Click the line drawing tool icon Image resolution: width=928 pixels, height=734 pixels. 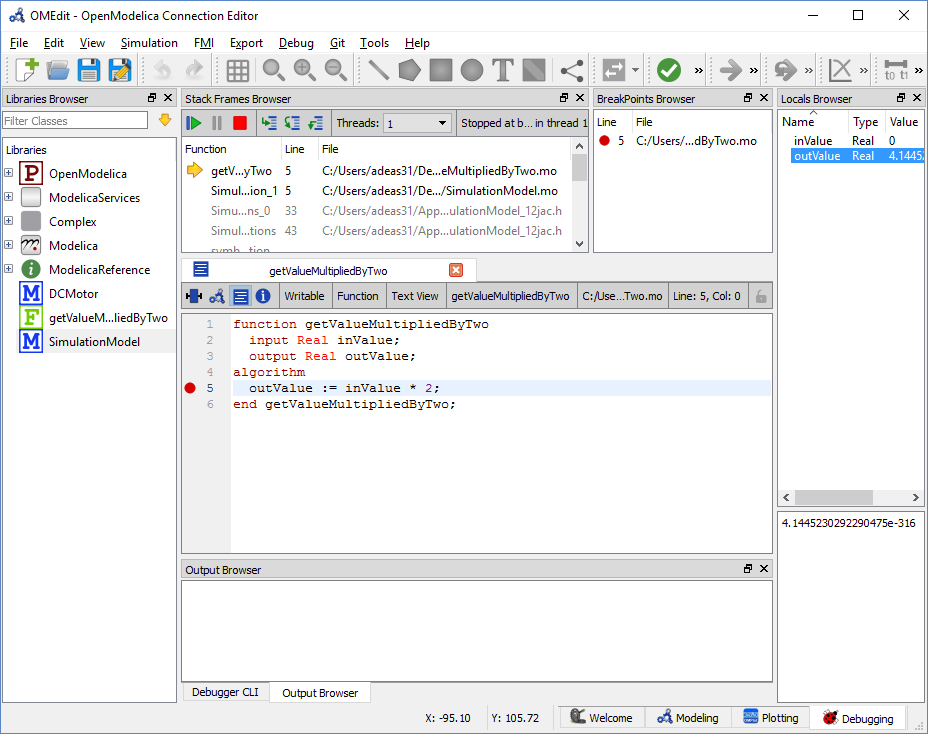click(378, 70)
